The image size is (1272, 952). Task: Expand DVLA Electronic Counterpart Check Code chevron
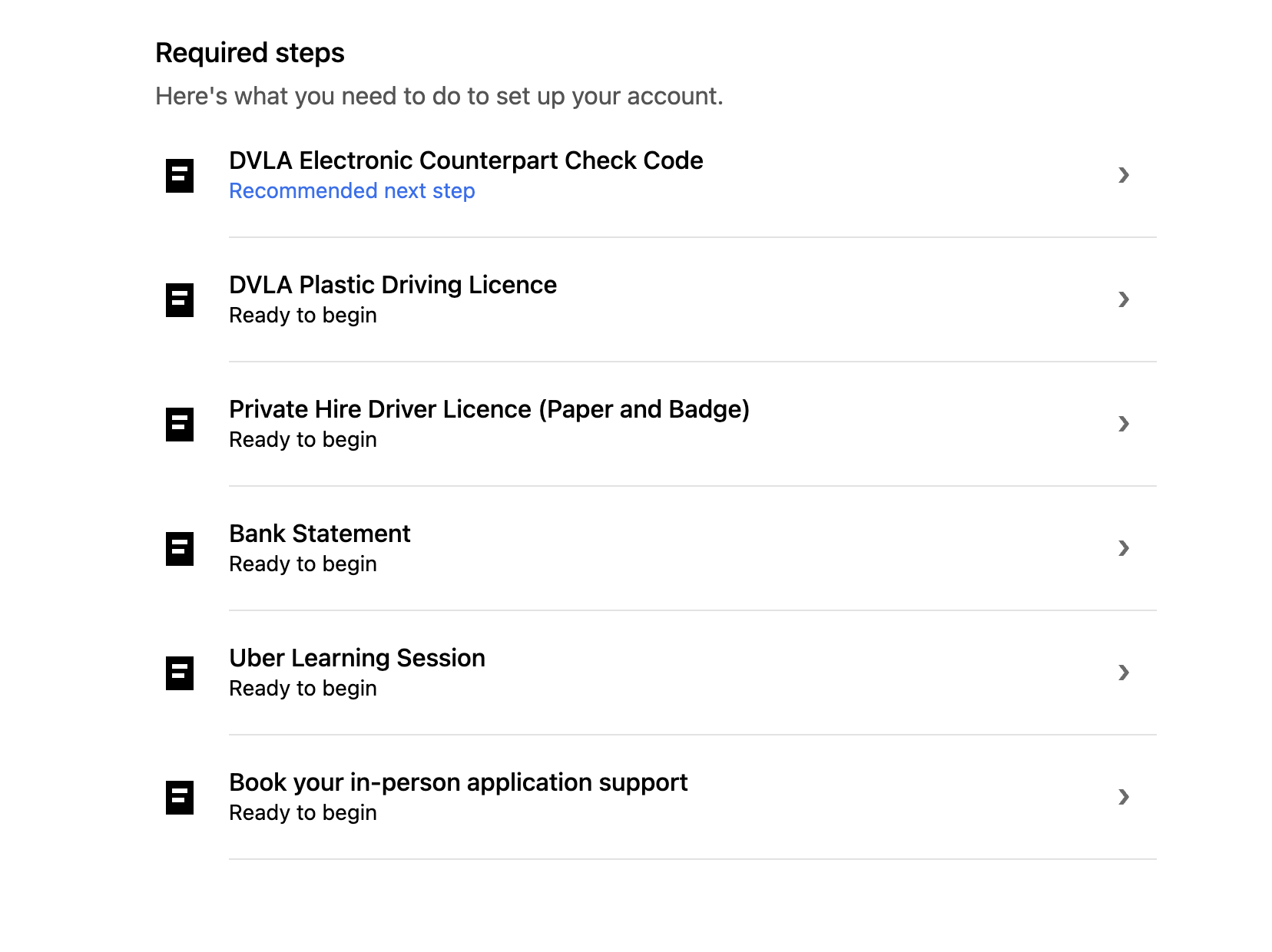click(1124, 175)
